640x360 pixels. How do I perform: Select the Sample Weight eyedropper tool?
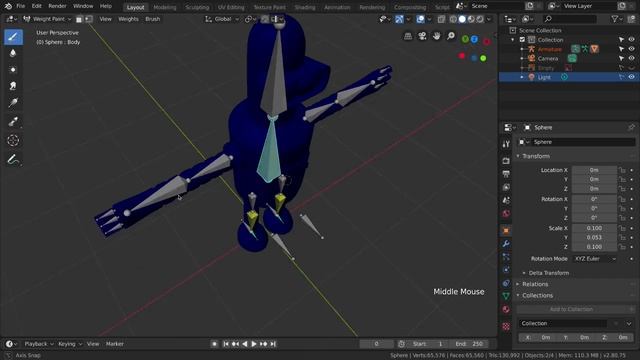tap(13, 122)
